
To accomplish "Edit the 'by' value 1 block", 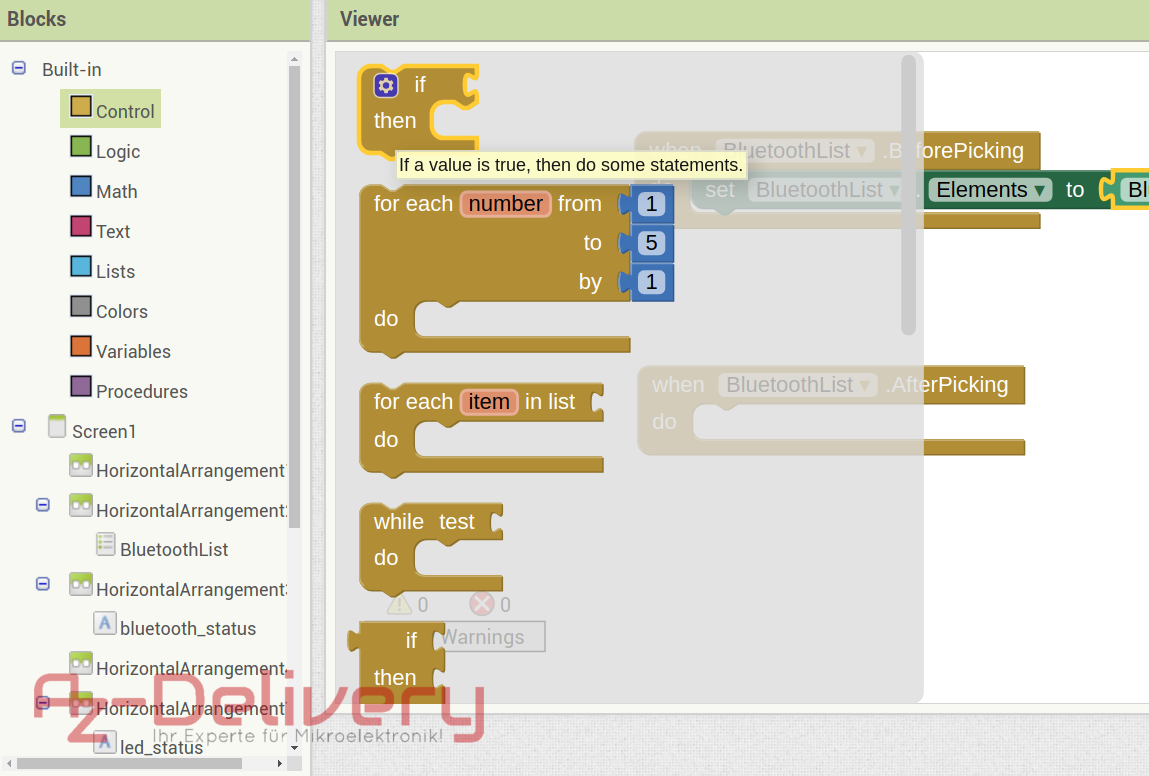I will click(x=651, y=282).
